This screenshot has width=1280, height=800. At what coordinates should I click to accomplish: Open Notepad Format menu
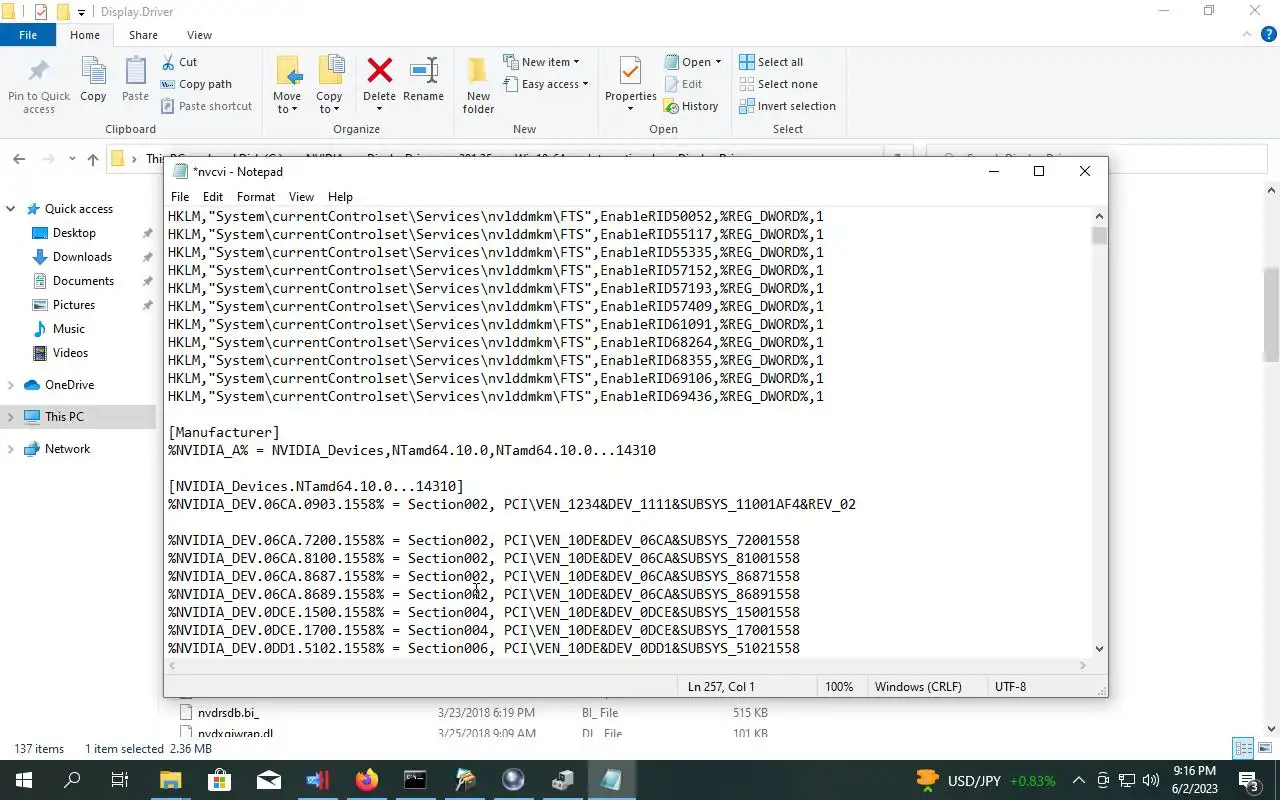[x=256, y=197]
